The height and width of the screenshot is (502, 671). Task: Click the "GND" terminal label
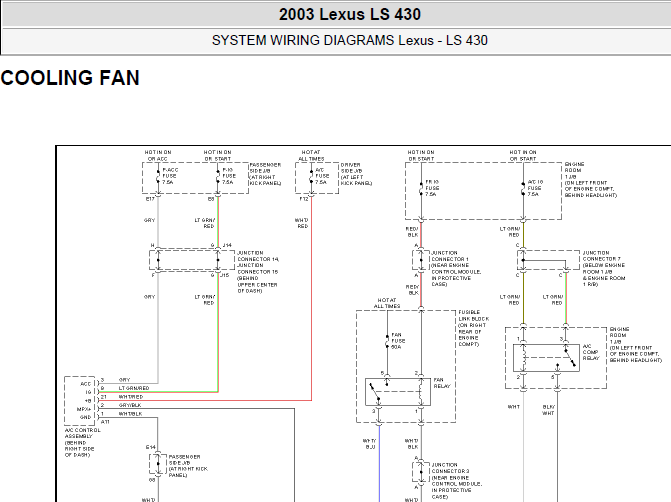tap(86, 417)
